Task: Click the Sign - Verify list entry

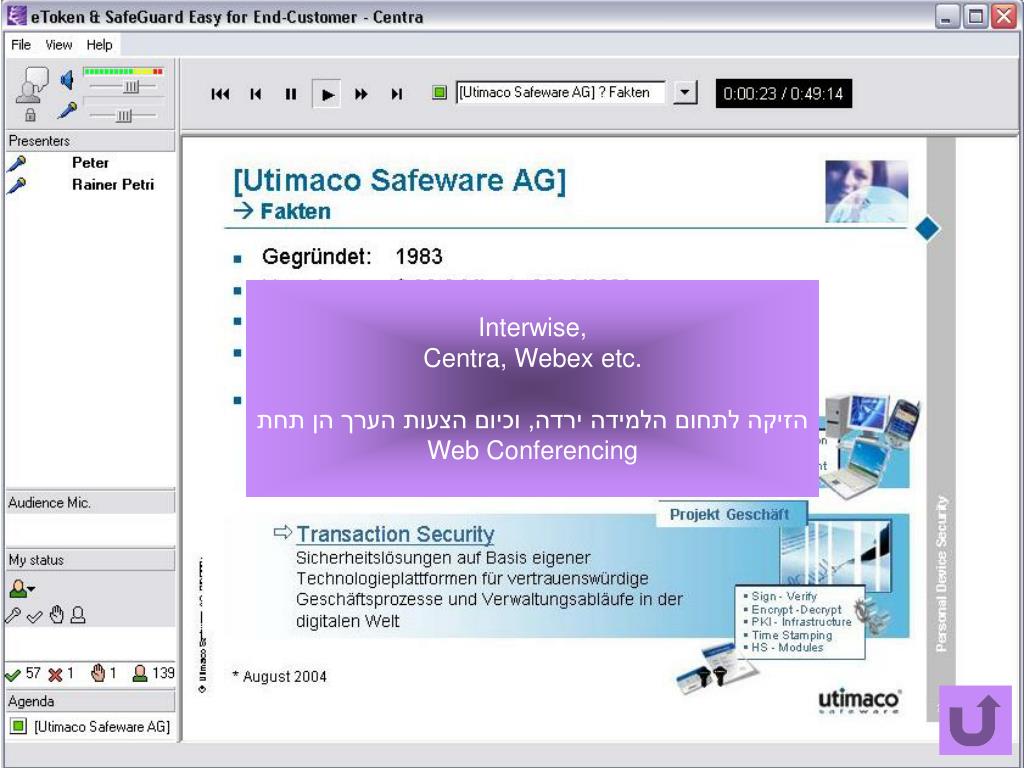Action: click(x=784, y=596)
